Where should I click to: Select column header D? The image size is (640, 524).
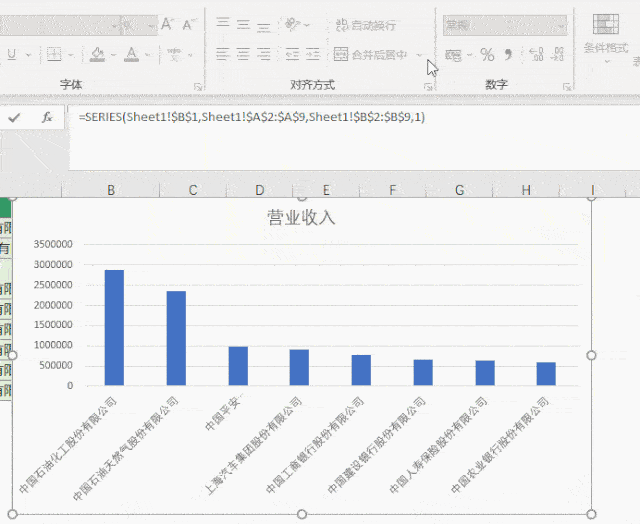pyautogui.click(x=260, y=190)
